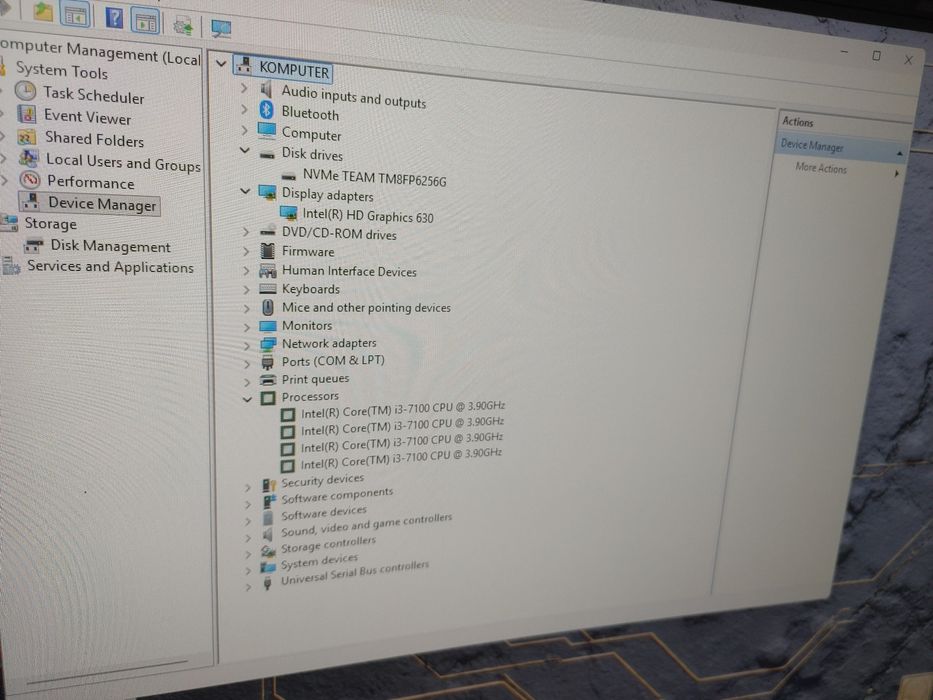Expand the Ports (COM & LPT) category
933x700 pixels.
click(x=246, y=364)
